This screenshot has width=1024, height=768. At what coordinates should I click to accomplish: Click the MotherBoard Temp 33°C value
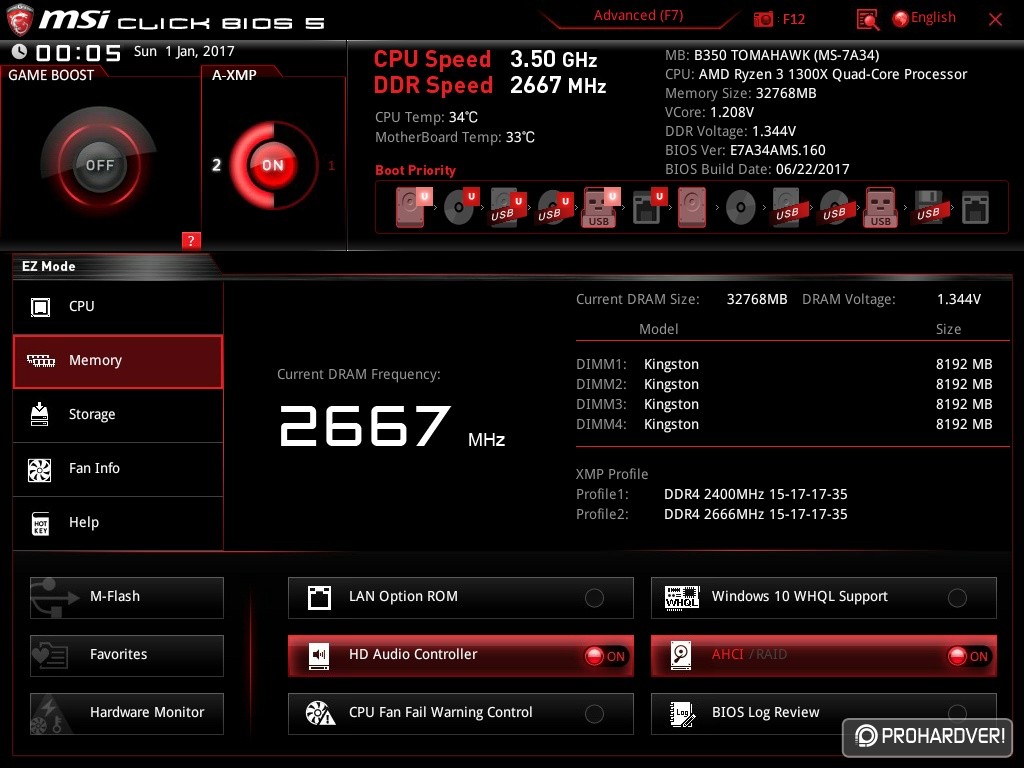(x=520, y=137)
